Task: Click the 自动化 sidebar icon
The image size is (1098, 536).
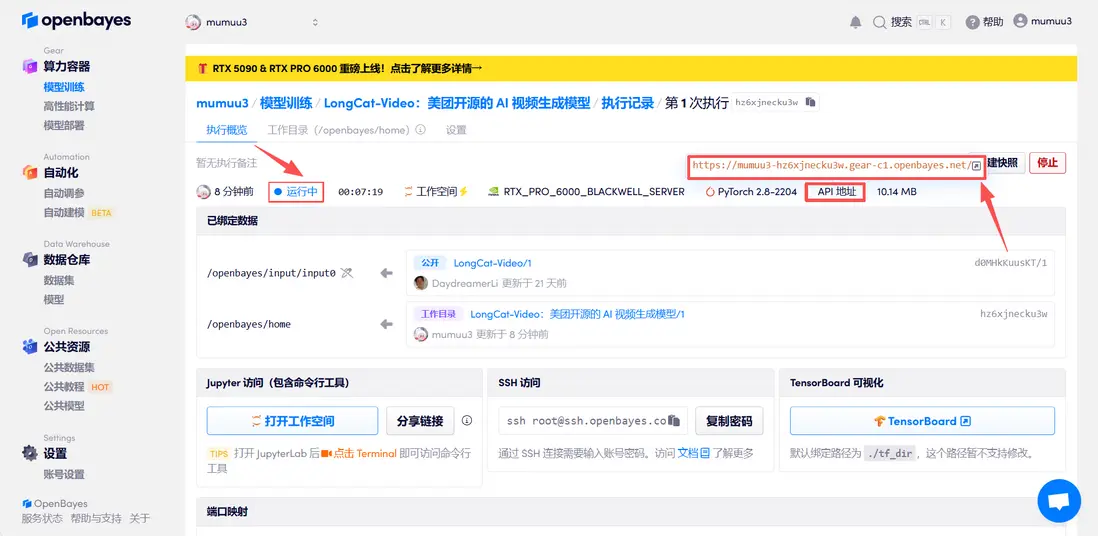Action: coord(29,172)
